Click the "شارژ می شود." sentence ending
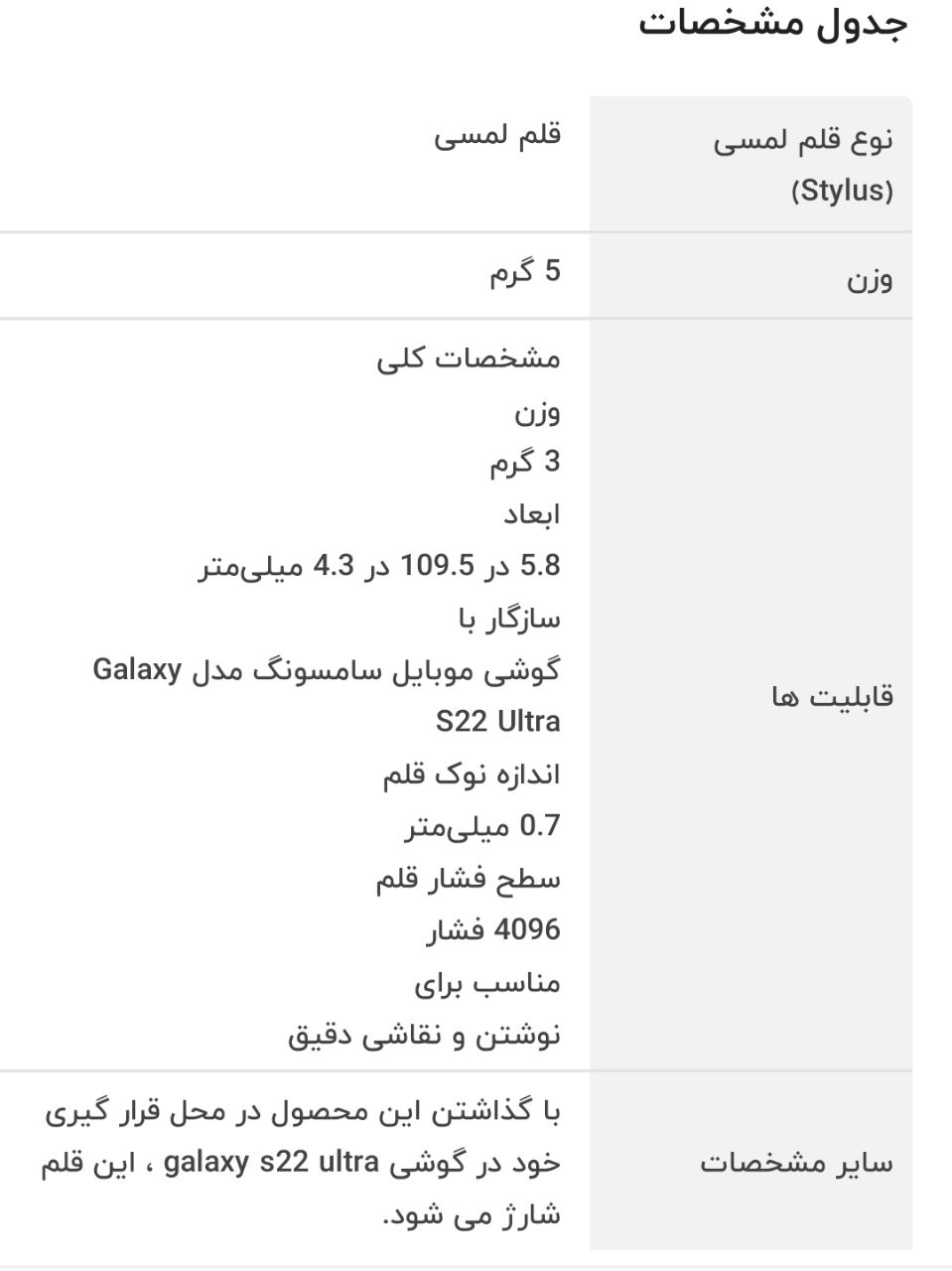 tap(472, 1214)
